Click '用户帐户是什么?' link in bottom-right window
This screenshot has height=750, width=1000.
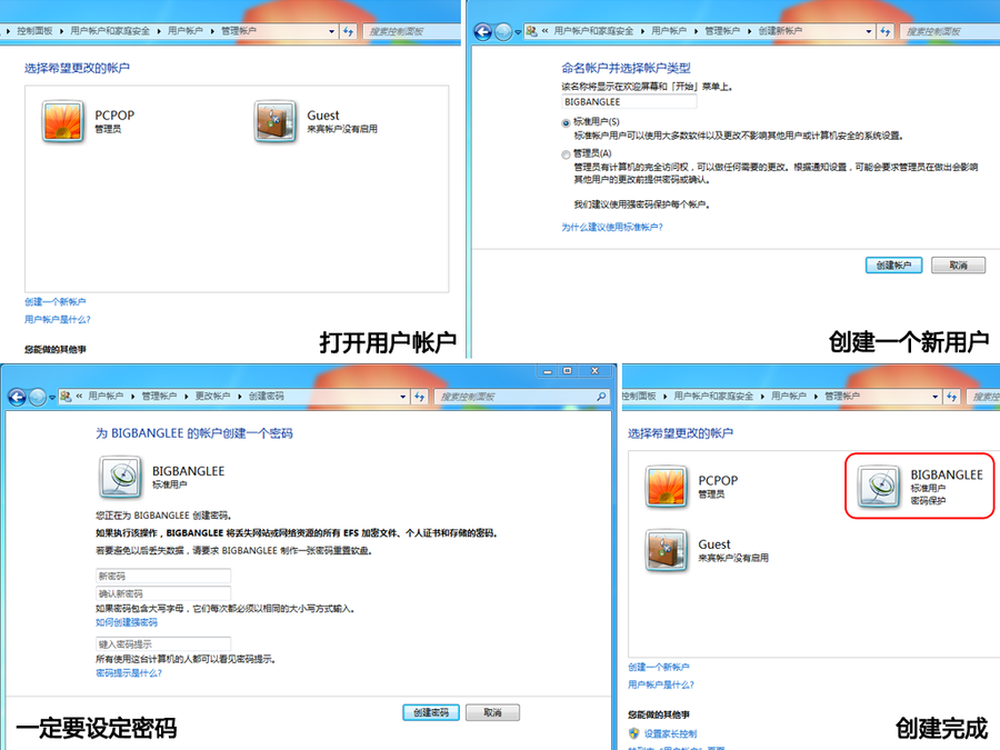pyautogui.click(x=661, y=685)
